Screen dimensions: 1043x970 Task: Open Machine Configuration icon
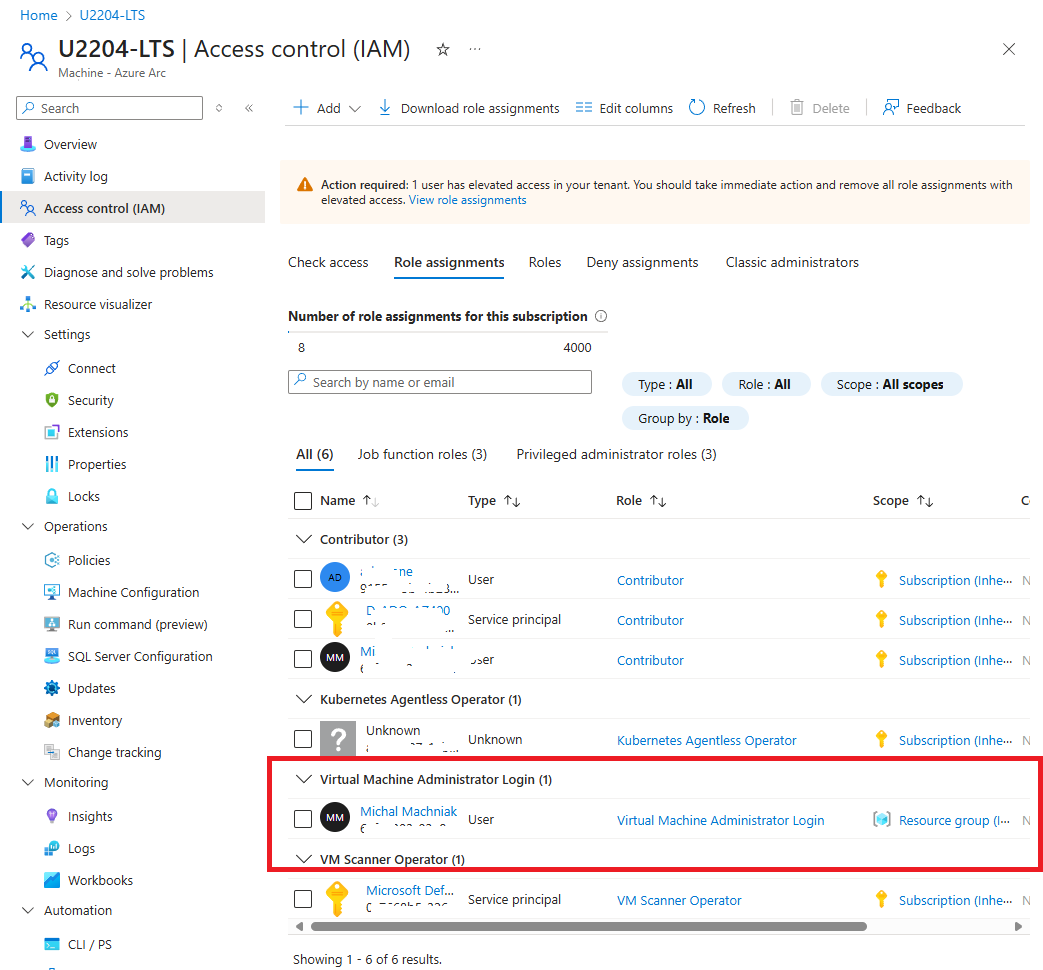click(x=52, y=591)
